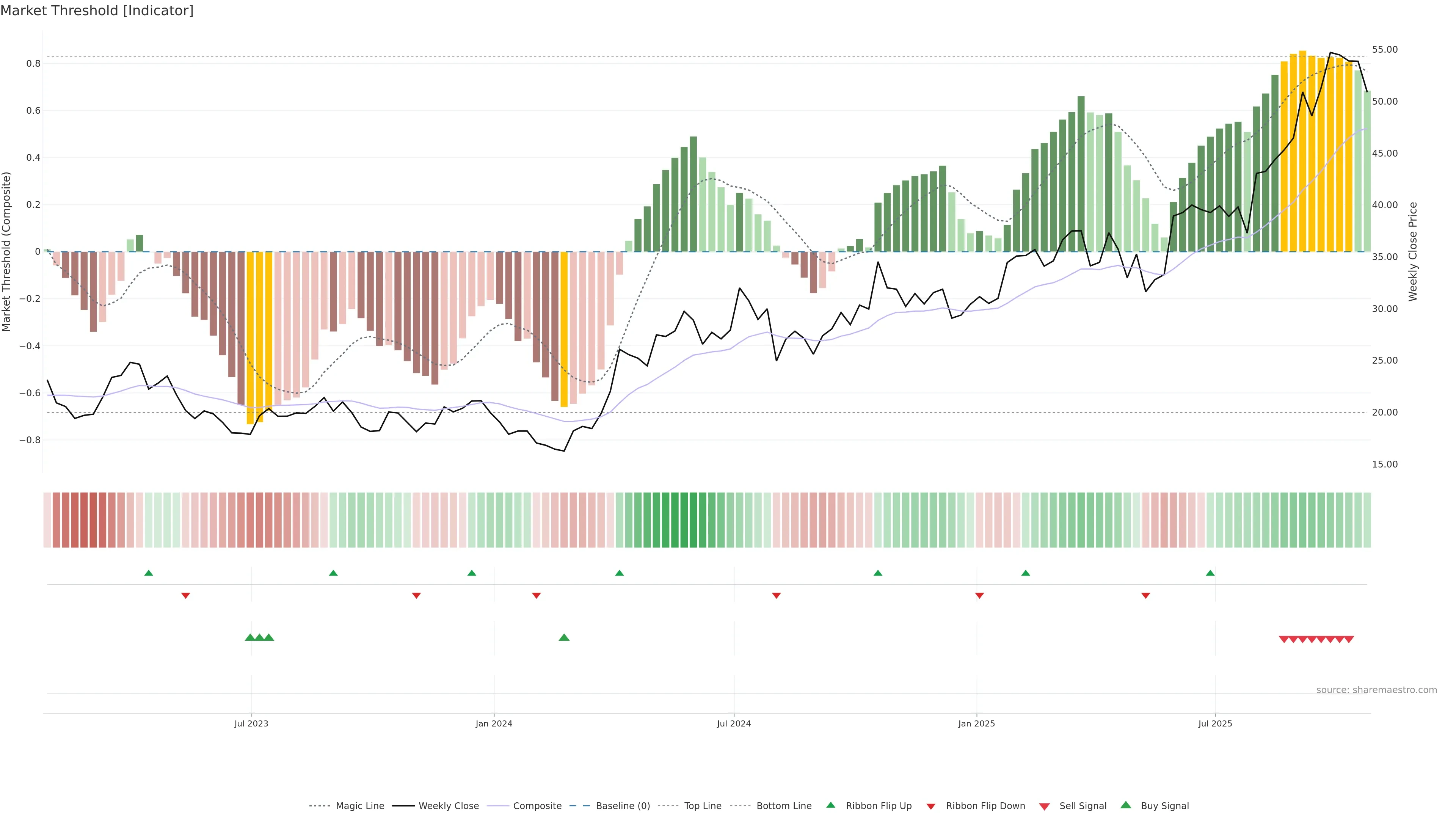Click the Top Line legend label
The height and width of the screenshot is (819, 1456).
coord(703,806)
